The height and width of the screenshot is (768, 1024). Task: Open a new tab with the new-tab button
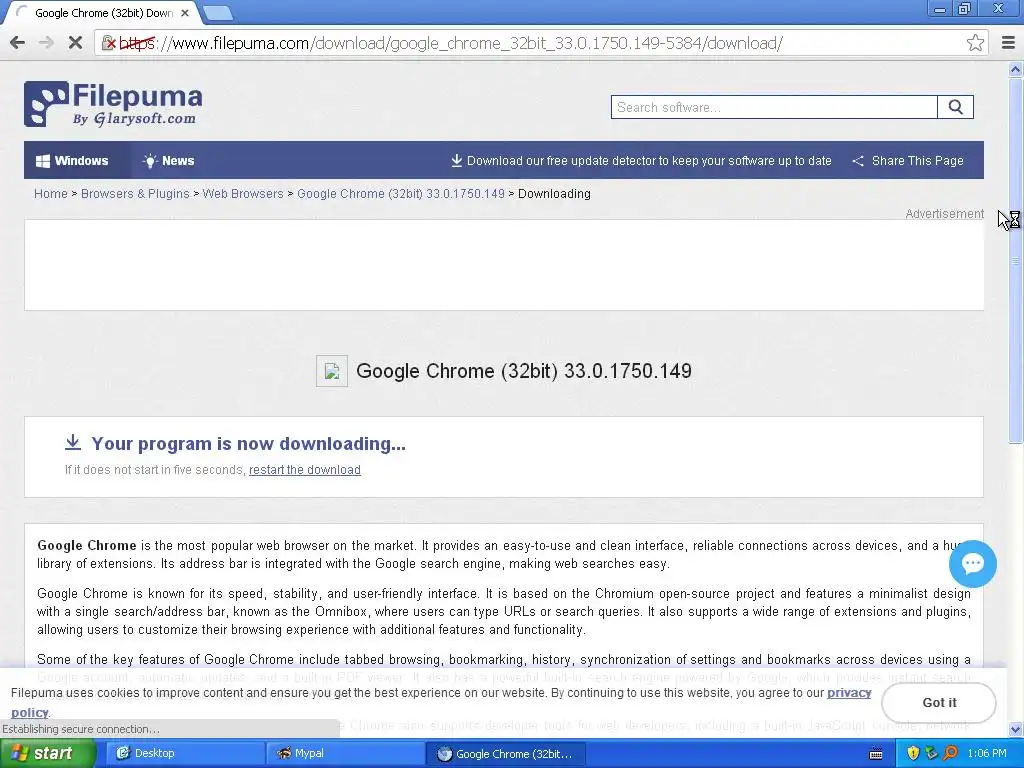point(218,12)
